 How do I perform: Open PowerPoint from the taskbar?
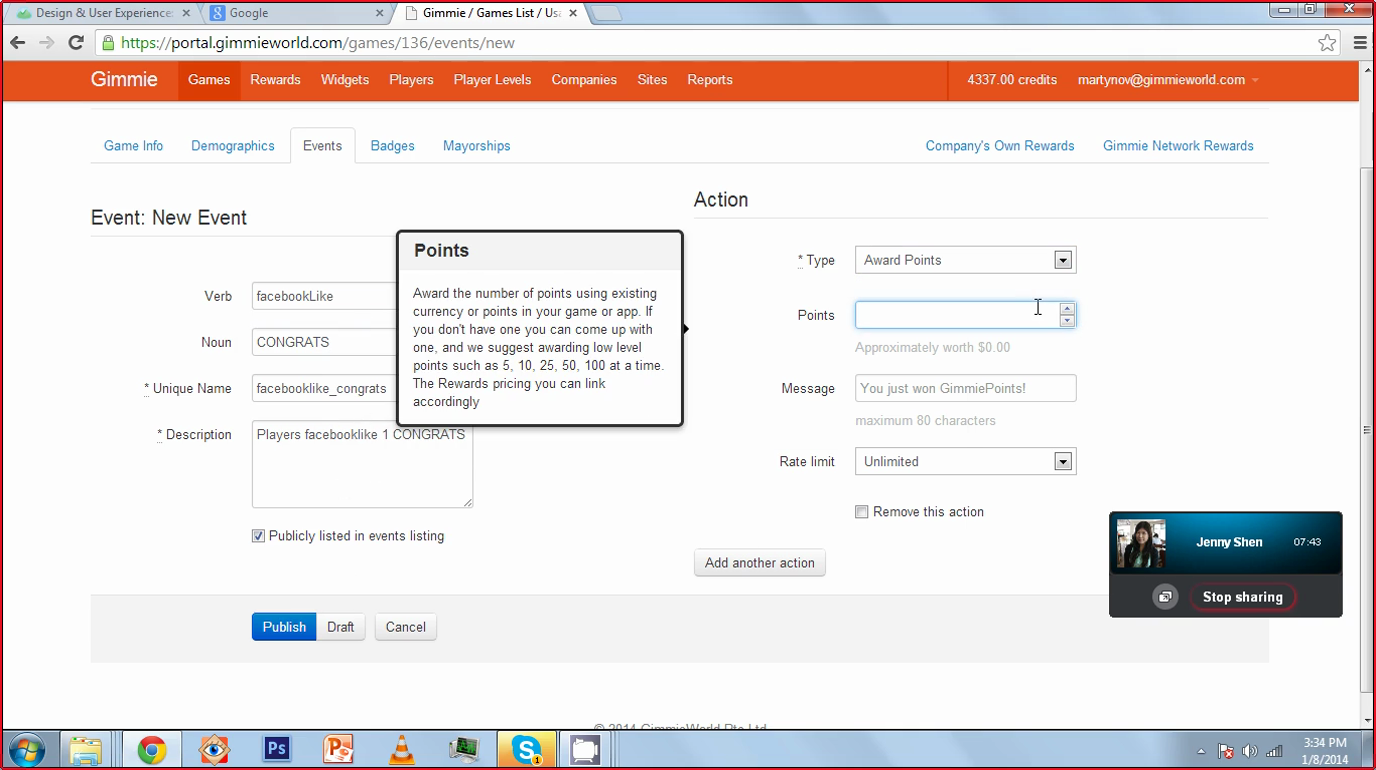coord(339,749)
